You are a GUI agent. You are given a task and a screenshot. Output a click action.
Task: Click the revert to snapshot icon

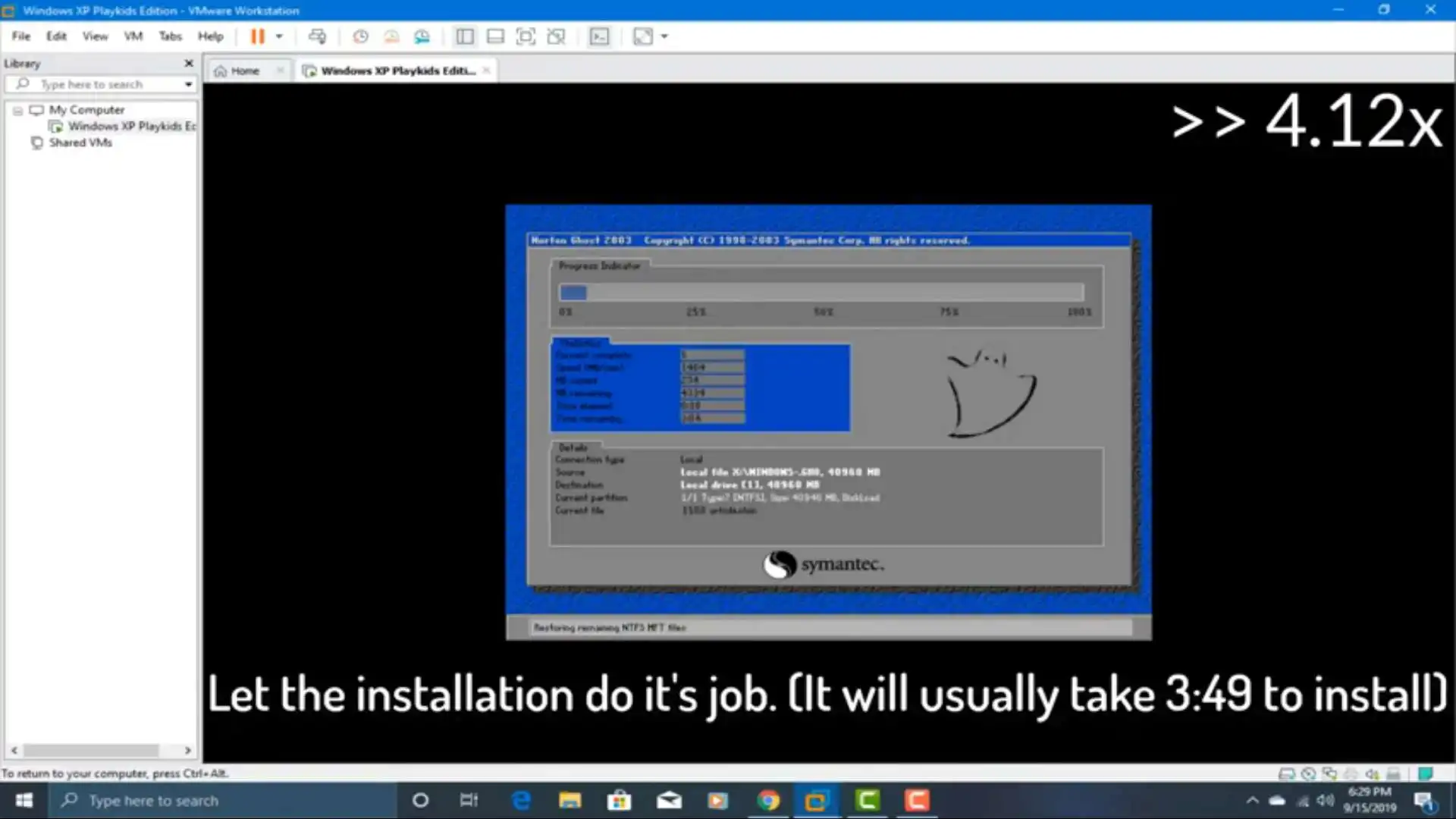pos(391,36)
